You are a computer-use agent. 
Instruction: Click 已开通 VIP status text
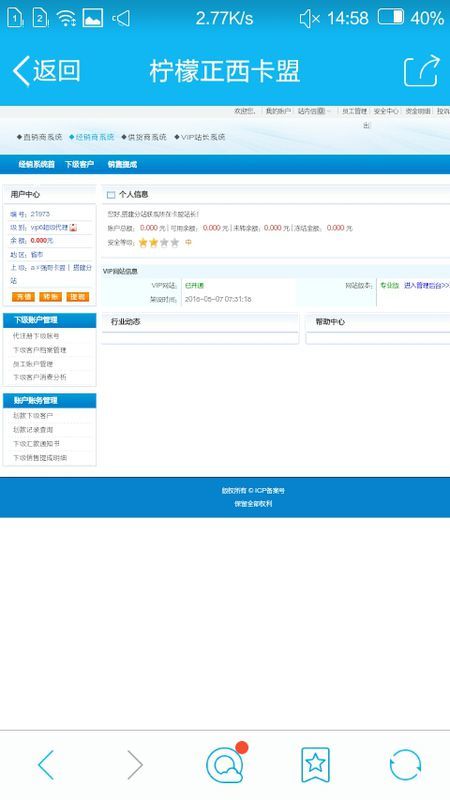[x=194, y=286]
